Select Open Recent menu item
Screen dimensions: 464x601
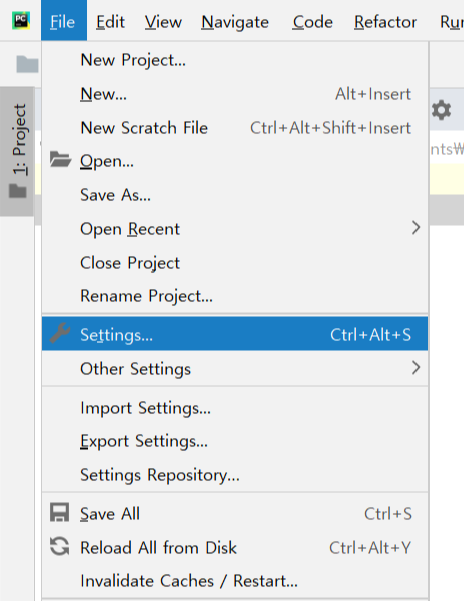point(235,229)
